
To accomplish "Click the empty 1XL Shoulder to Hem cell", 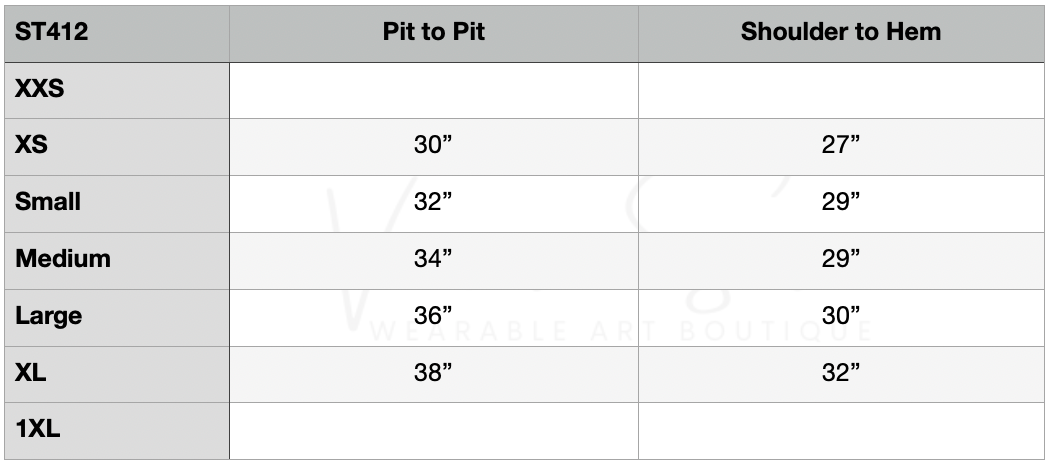I will point(840,430).
